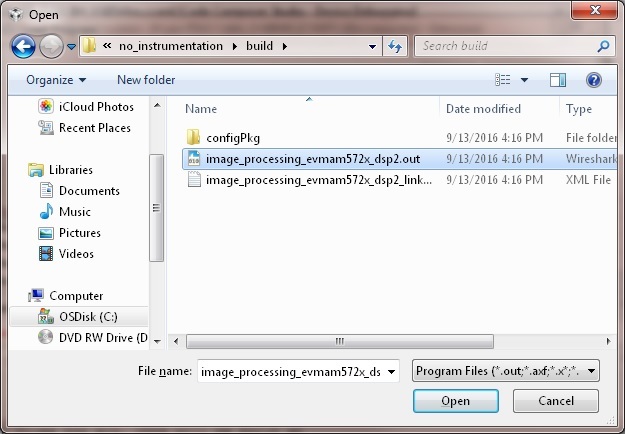Open the Help question mark icon
This screenshot has width=625, height=434.
coord(593,80)
